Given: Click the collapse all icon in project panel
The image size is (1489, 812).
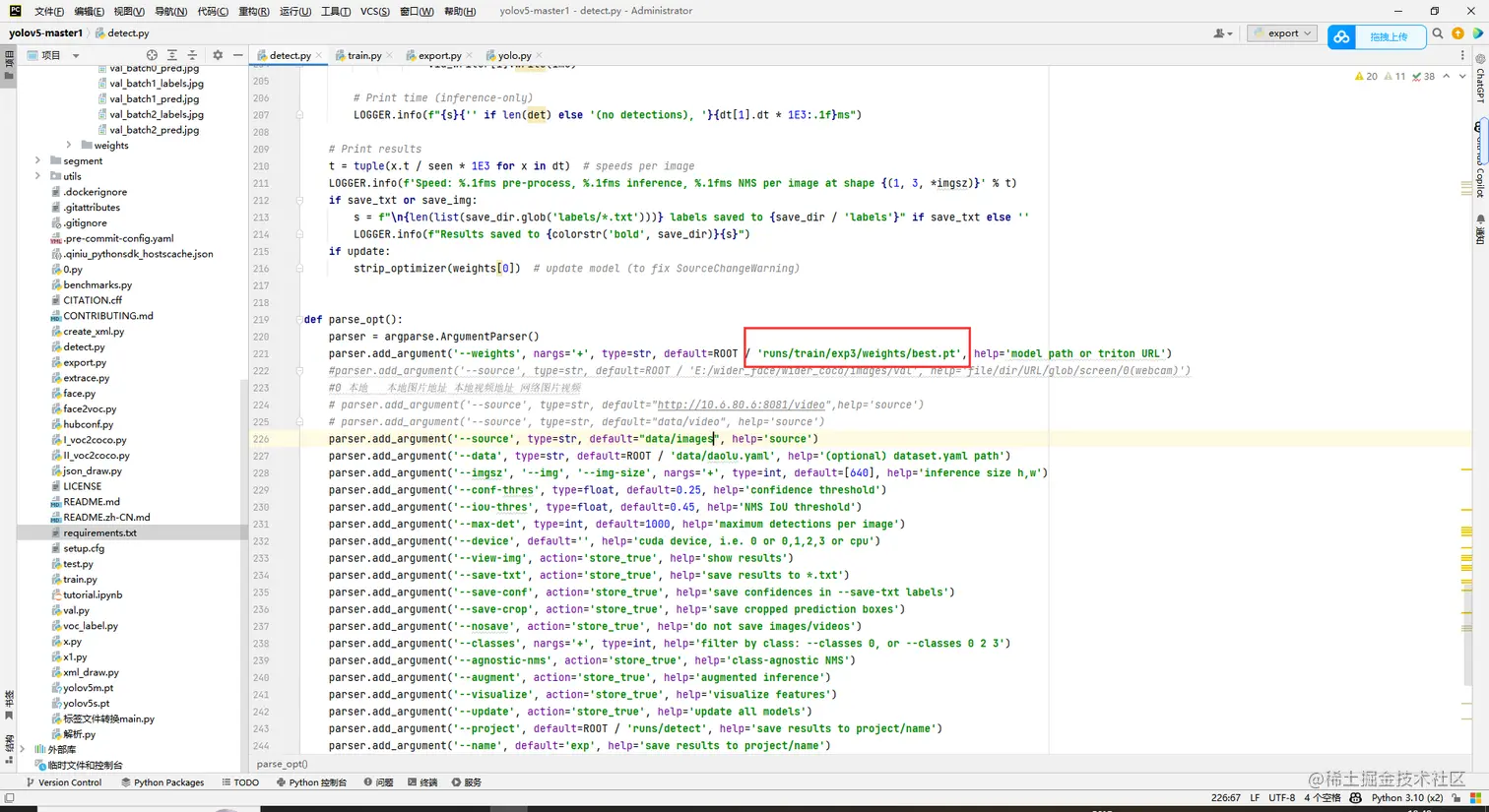Looking at the screenshot, I should click(x=192, y=55).
